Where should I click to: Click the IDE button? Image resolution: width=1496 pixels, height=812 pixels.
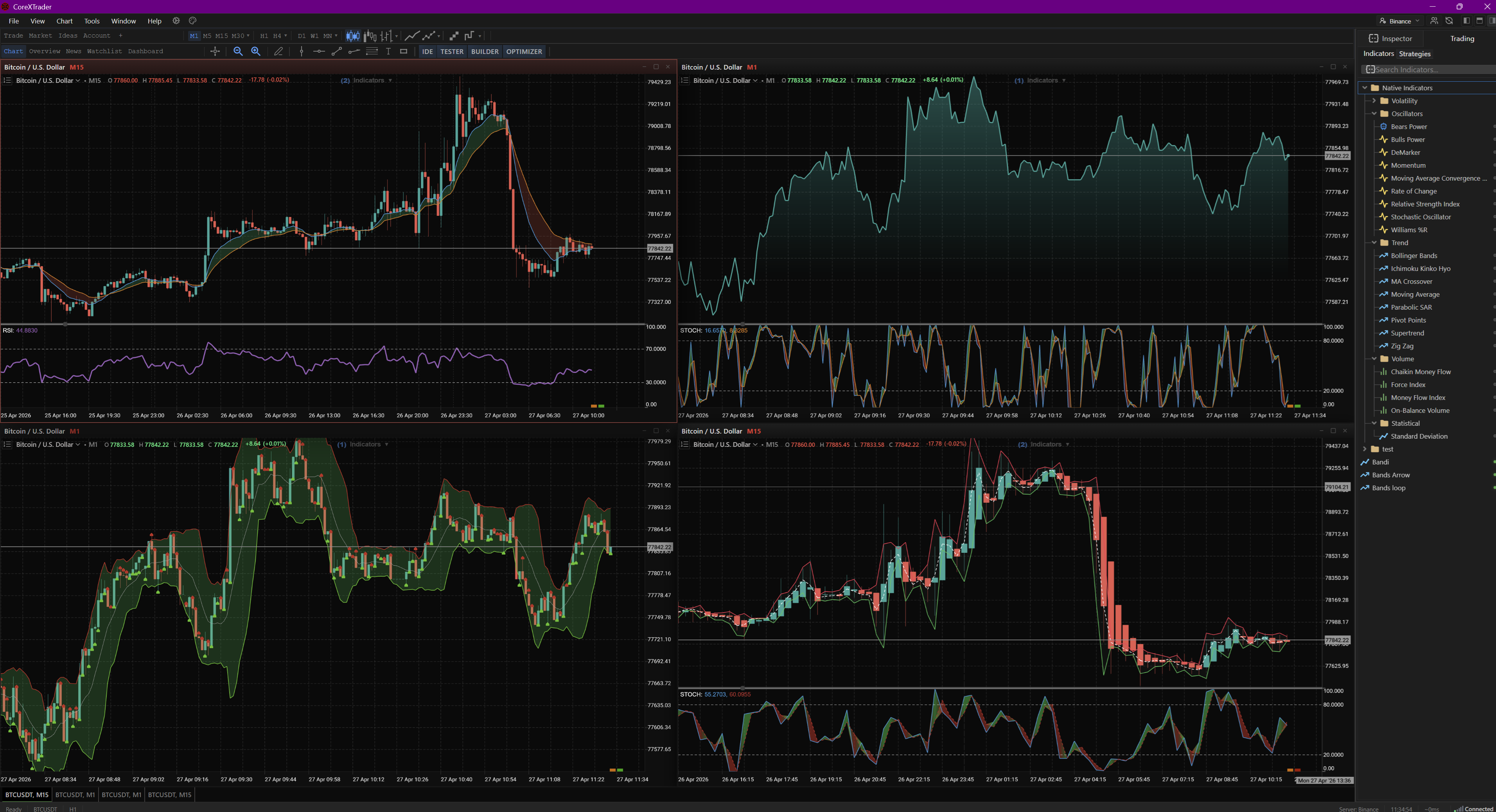pyautogui.click(x=427, y=52)
